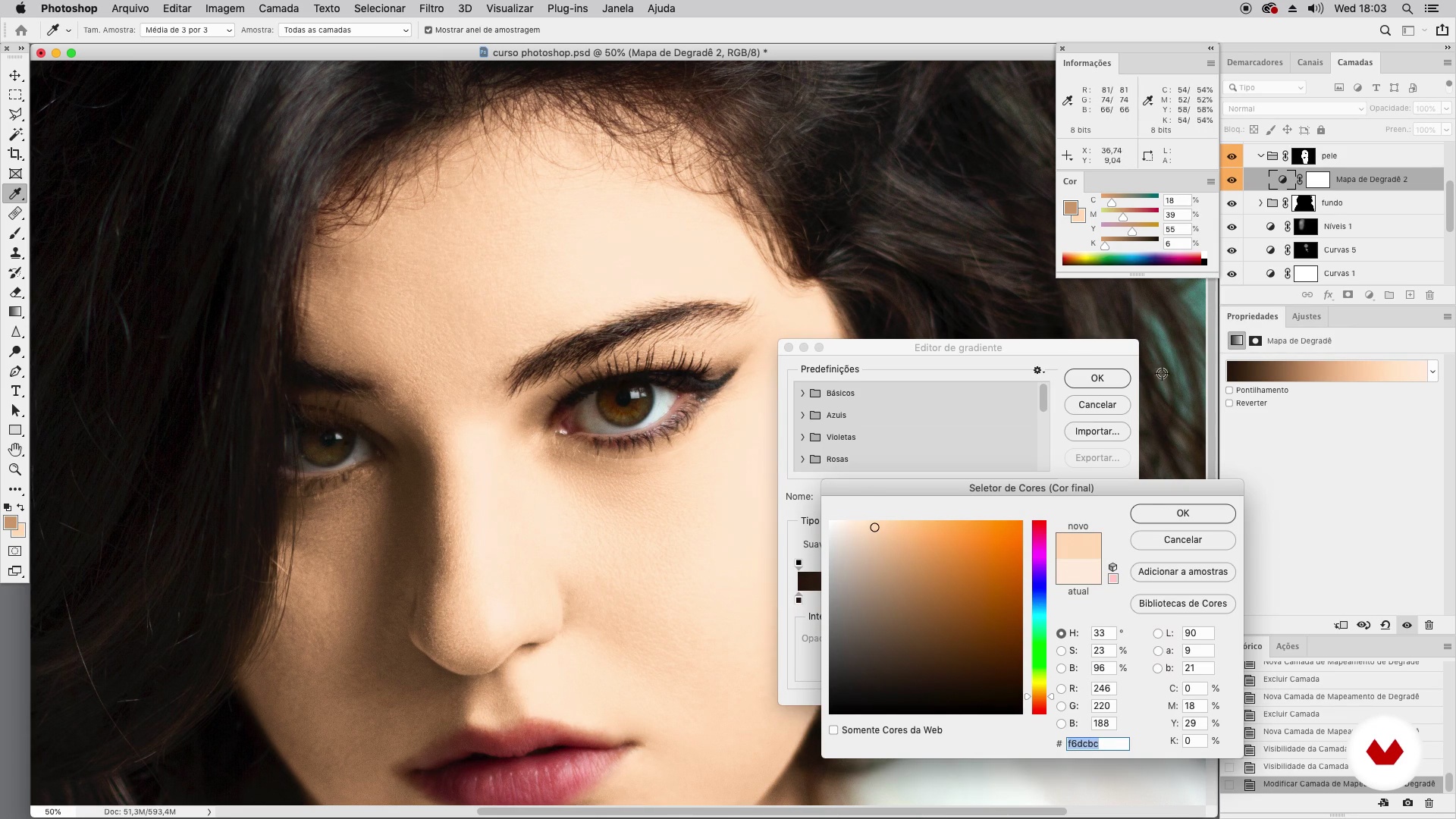Viewport: 1456px width, 819px height.
Task: Open the Filtro menu
Action: [x=431, y=8]
